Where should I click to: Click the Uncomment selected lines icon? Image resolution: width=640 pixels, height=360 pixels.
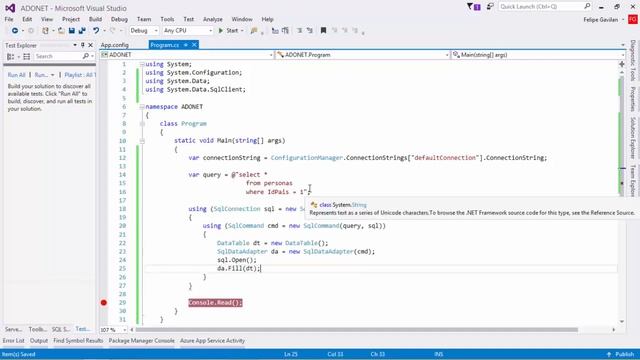[x=285, y=31]
